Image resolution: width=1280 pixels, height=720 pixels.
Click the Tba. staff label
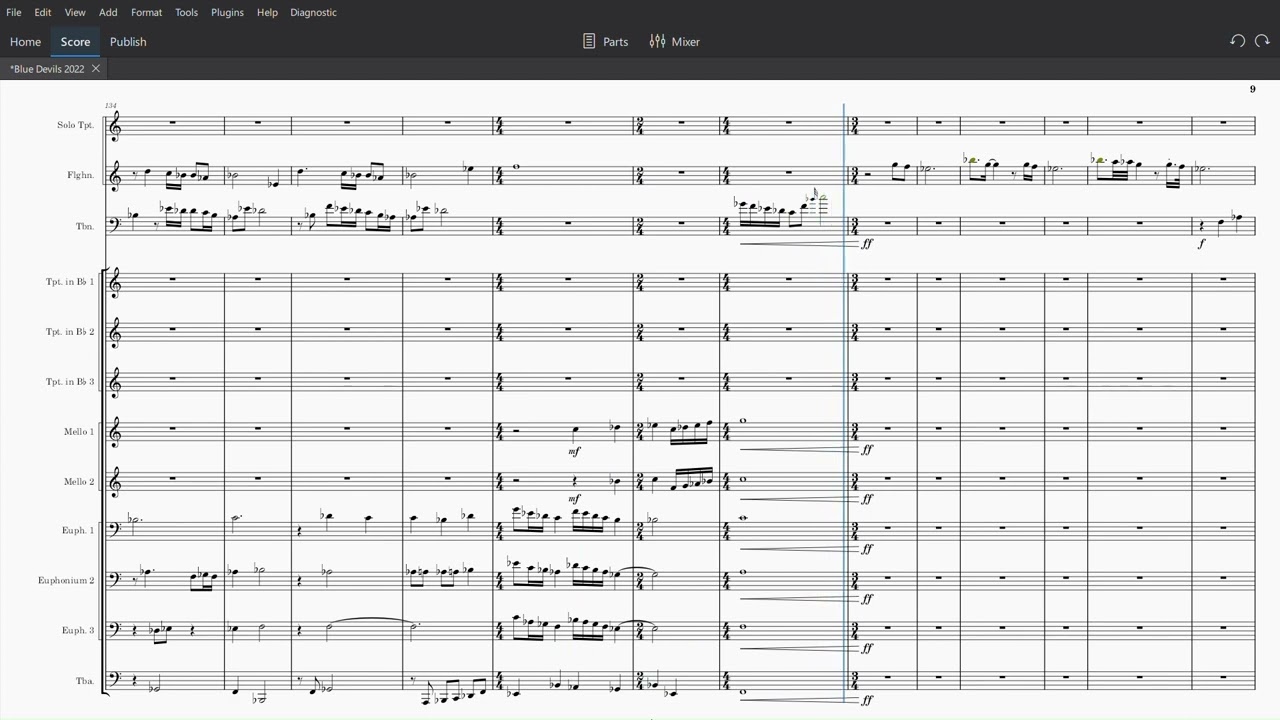85,681
